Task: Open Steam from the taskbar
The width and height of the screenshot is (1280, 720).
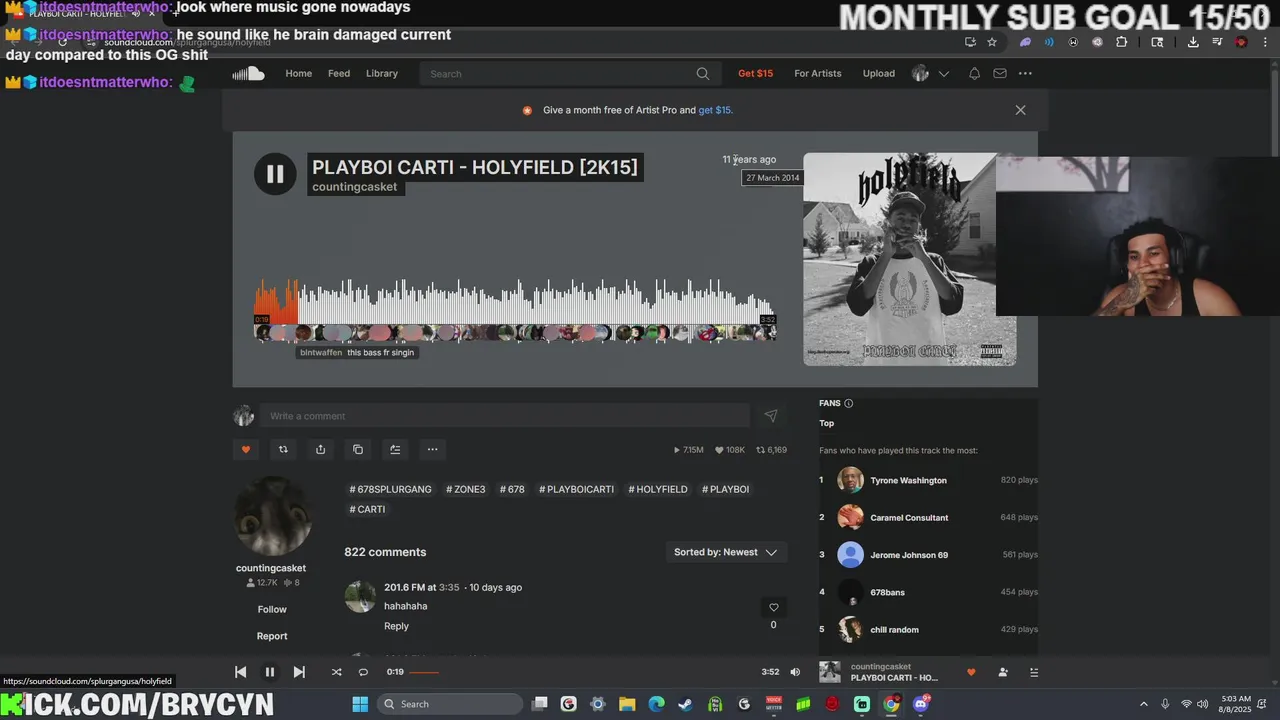Action: (x=685, y=704)
